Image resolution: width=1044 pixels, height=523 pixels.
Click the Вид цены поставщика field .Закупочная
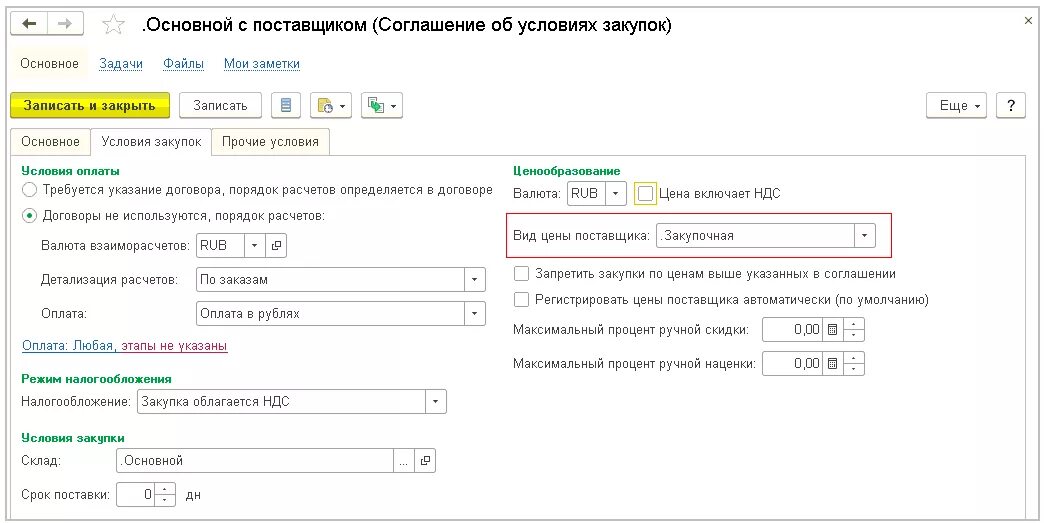tap(756, 236)
